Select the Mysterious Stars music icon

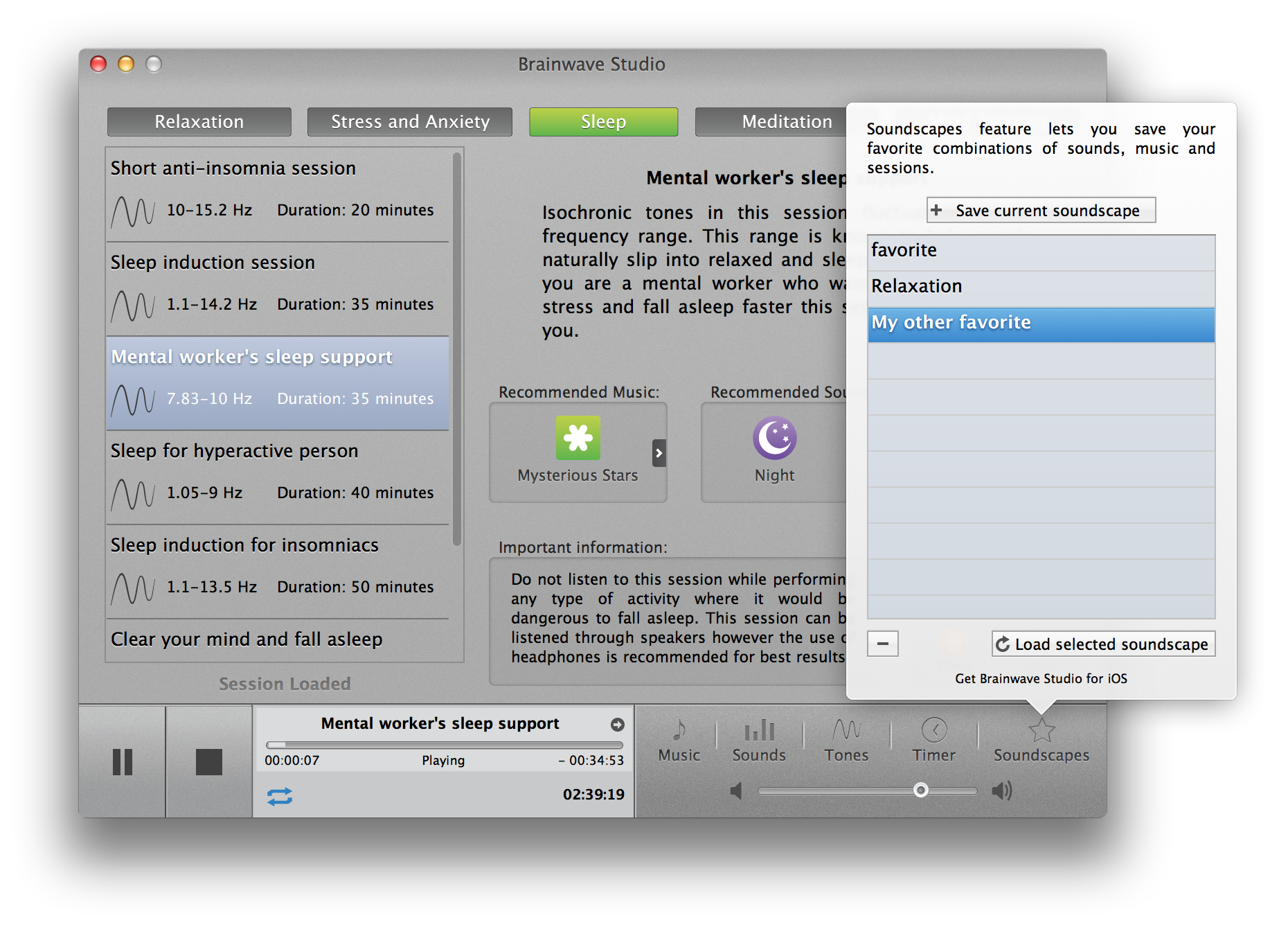578,437
